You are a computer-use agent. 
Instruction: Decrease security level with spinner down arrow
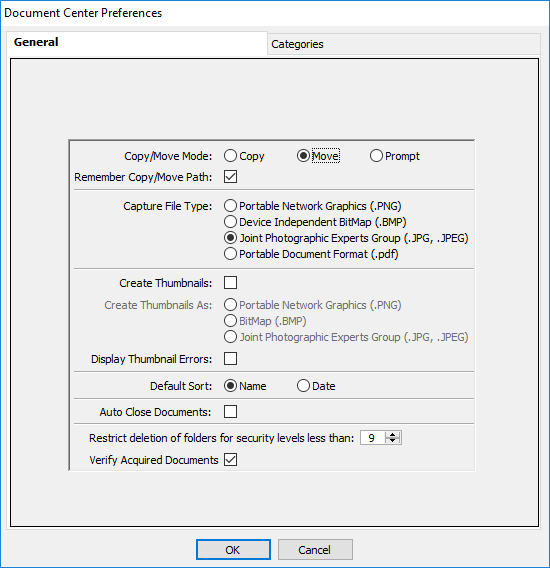tap(392, 441)
